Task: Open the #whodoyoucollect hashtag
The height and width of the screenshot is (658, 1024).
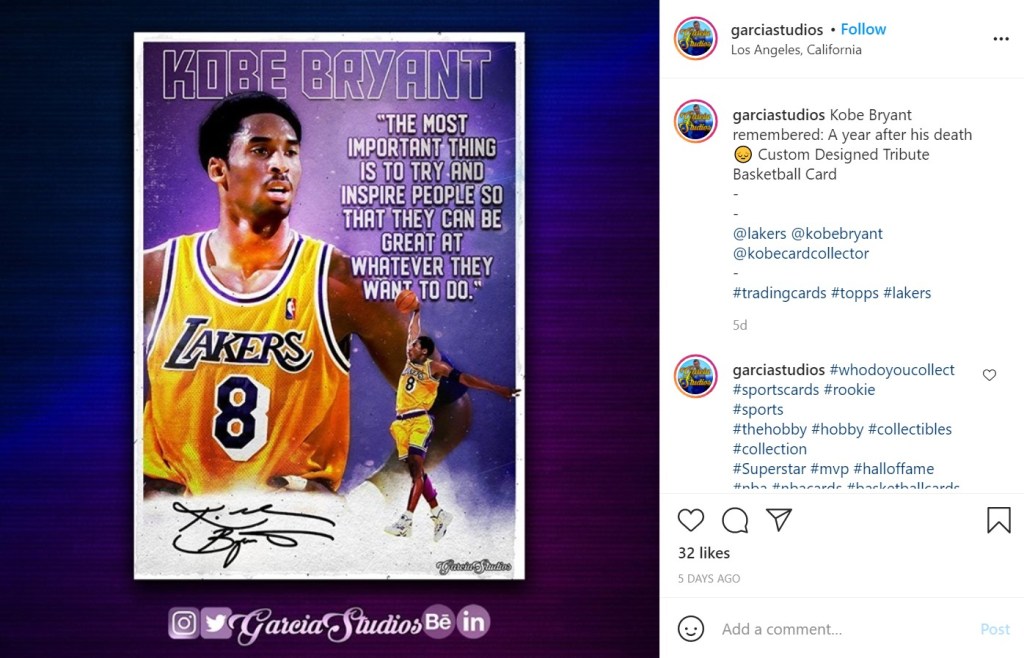Action: (x=892, y=370)
